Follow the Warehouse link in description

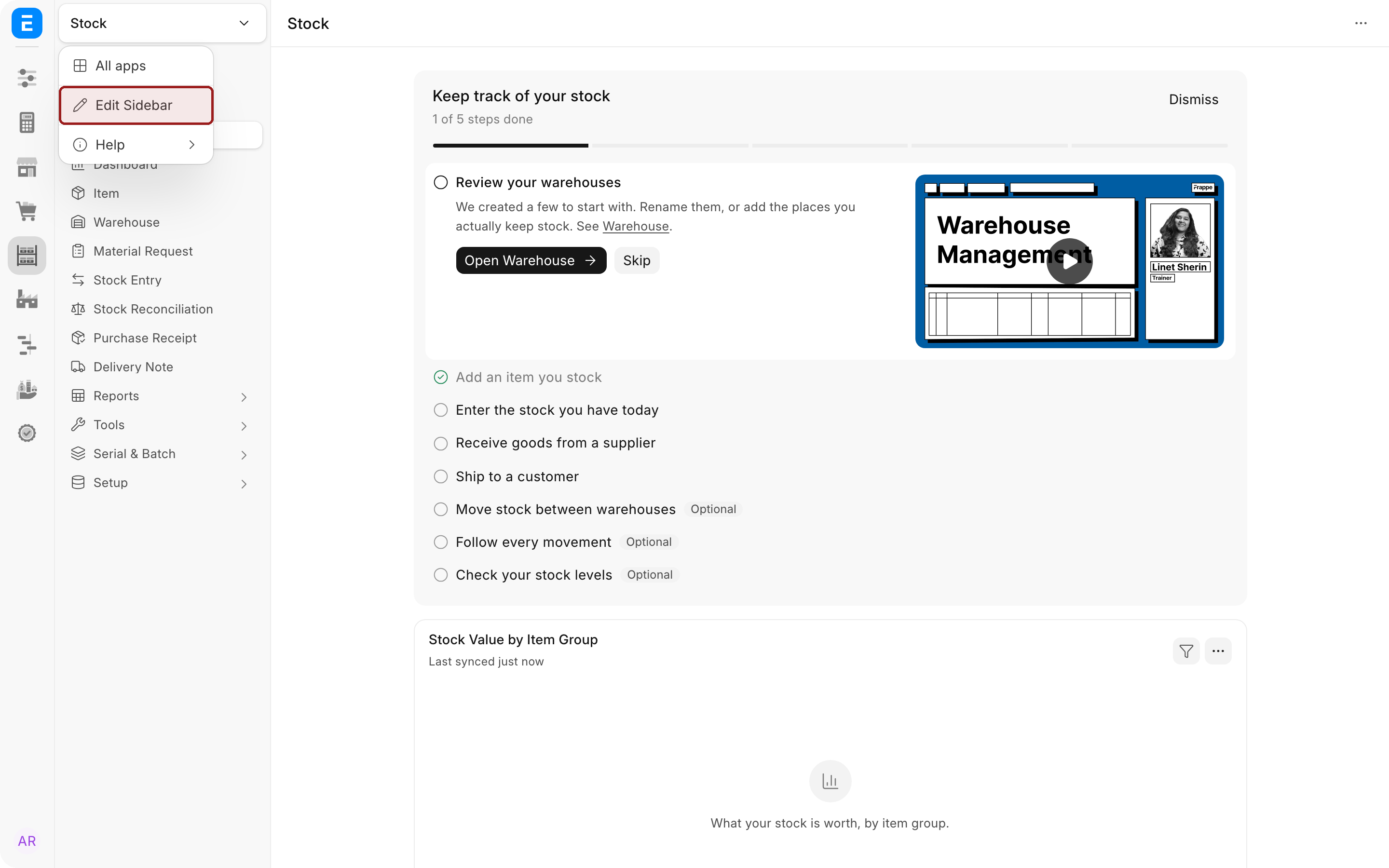tap(635, 226)
